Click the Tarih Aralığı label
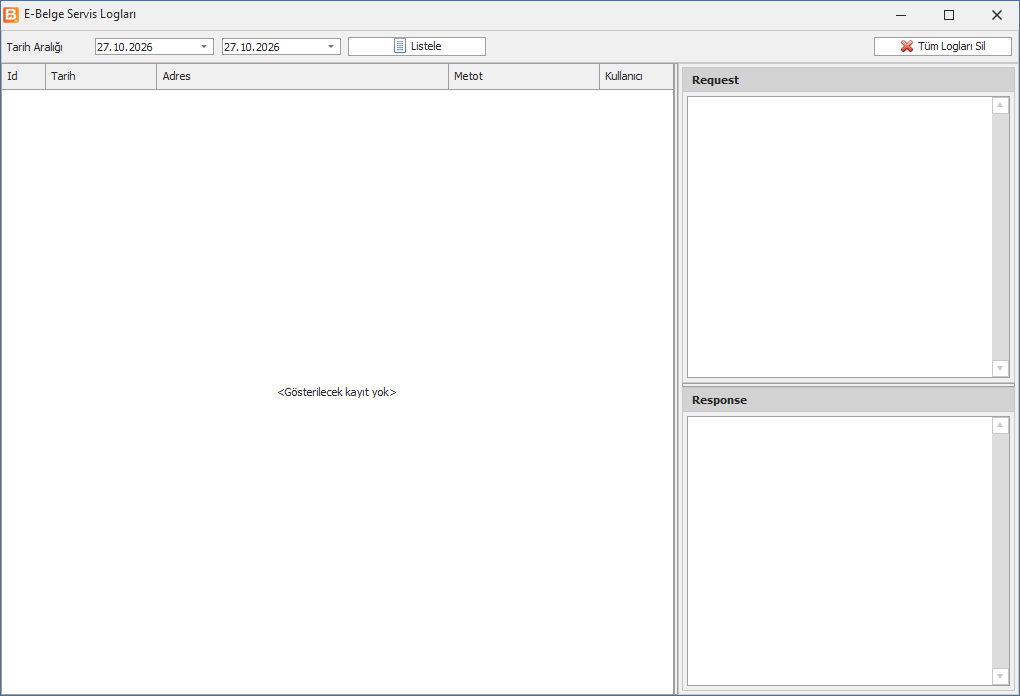 tap(34, 47)
